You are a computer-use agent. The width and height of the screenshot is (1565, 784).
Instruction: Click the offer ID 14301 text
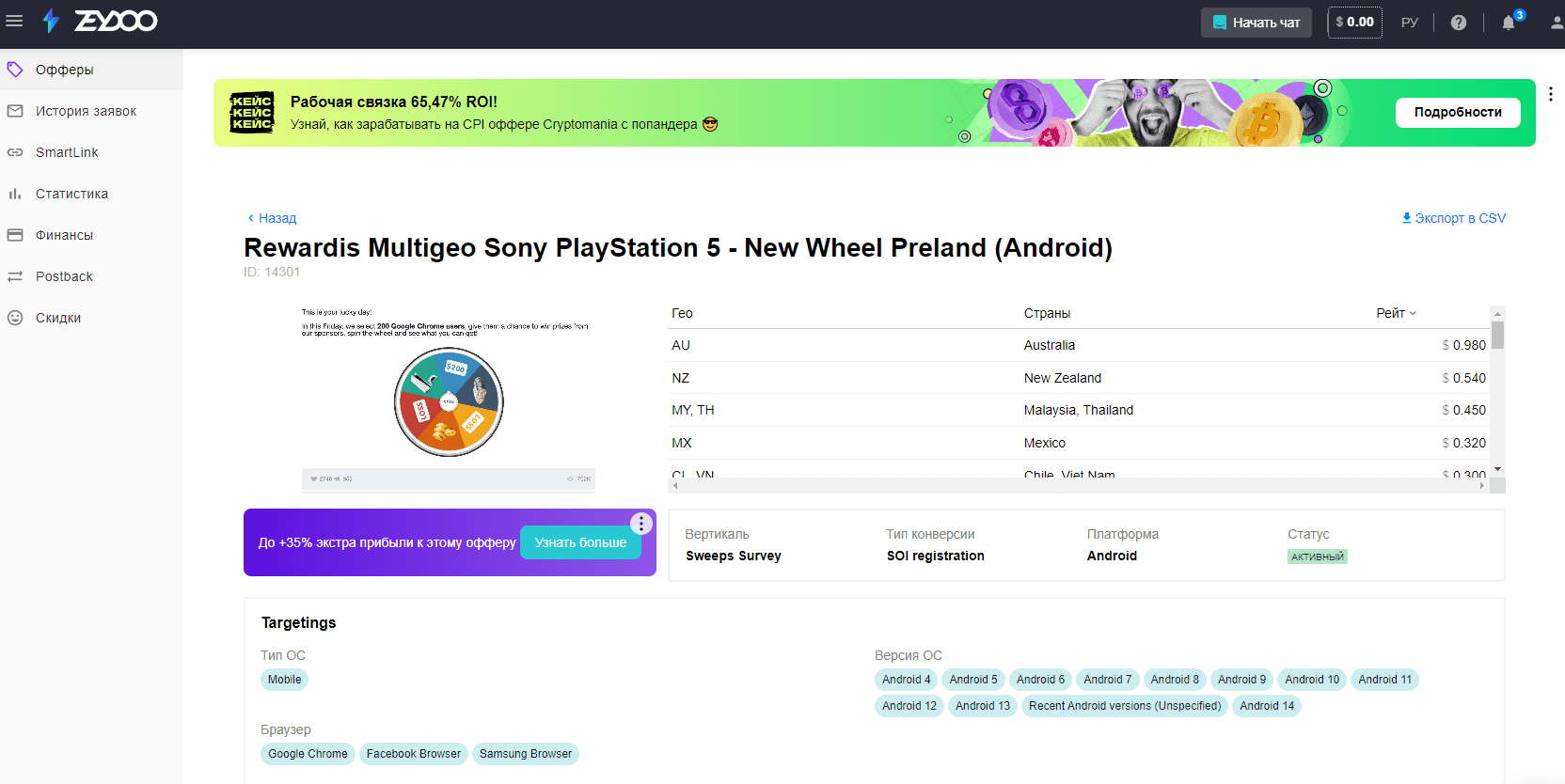click(272, 272)
